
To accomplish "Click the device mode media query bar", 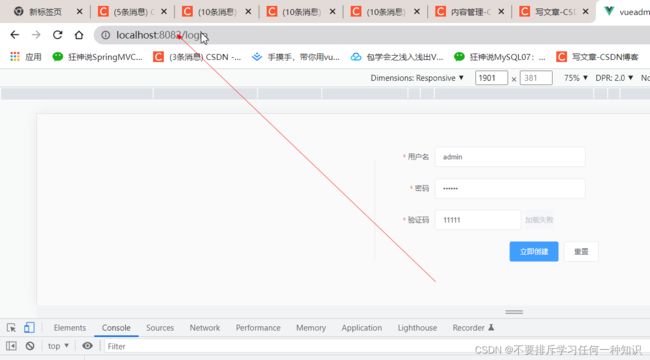I will coord(325,93).
